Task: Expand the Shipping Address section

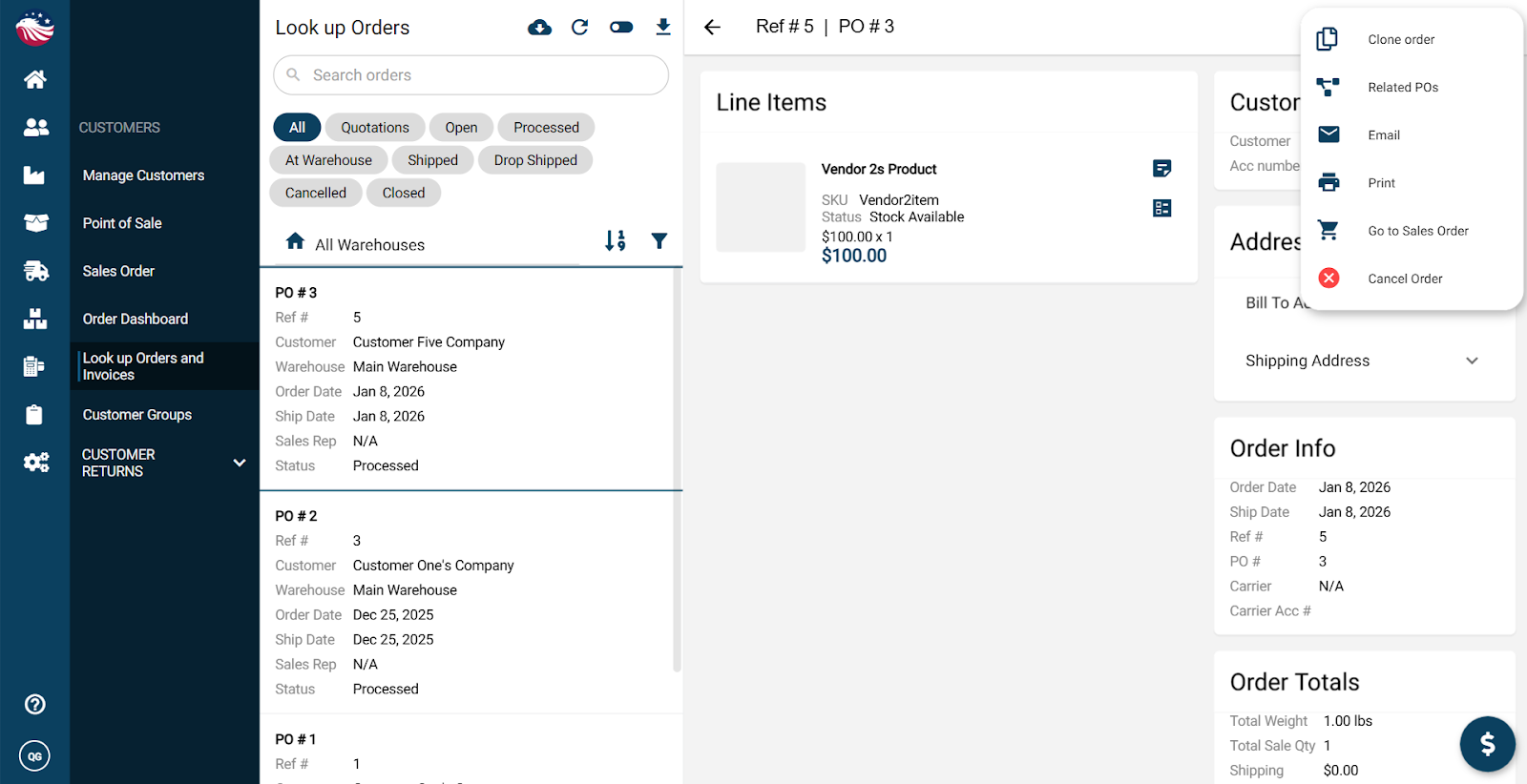Action: pos(1364,361)
